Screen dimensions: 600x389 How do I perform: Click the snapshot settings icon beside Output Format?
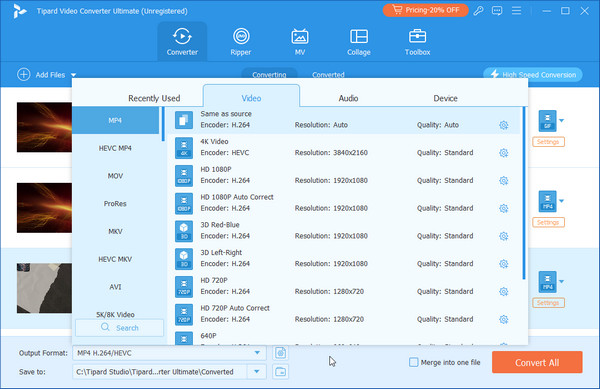pos(280,353)
